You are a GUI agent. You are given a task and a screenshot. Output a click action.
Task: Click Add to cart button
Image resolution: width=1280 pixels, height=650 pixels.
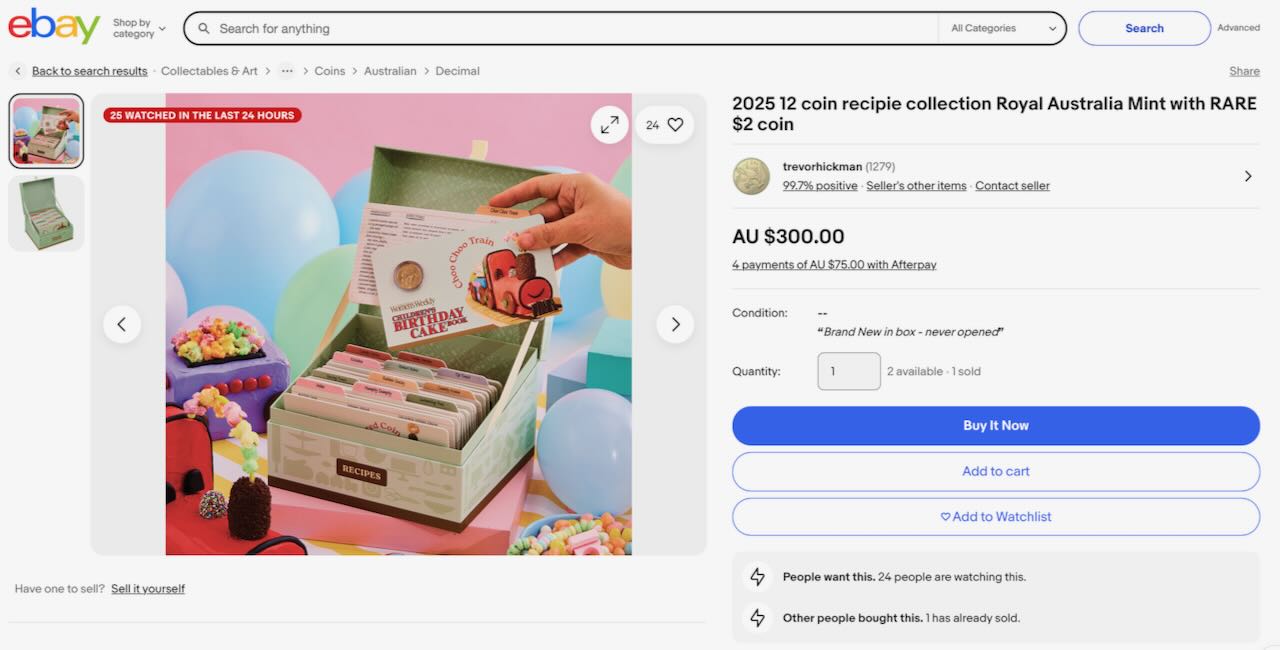pyautogui.click(x=995, y=471)
